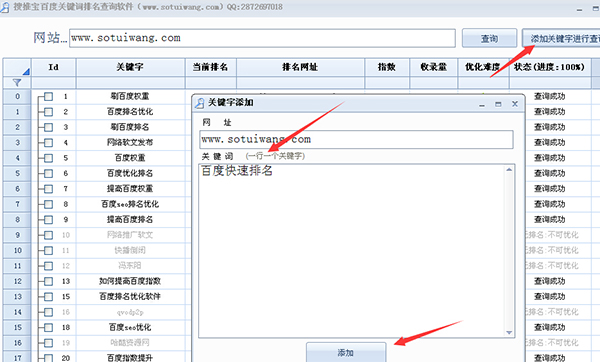Click 查询成功 status in 刷百度权重 row
This screenshot has width=600, height=362.
pyautogui.click(x=550, y=96)
